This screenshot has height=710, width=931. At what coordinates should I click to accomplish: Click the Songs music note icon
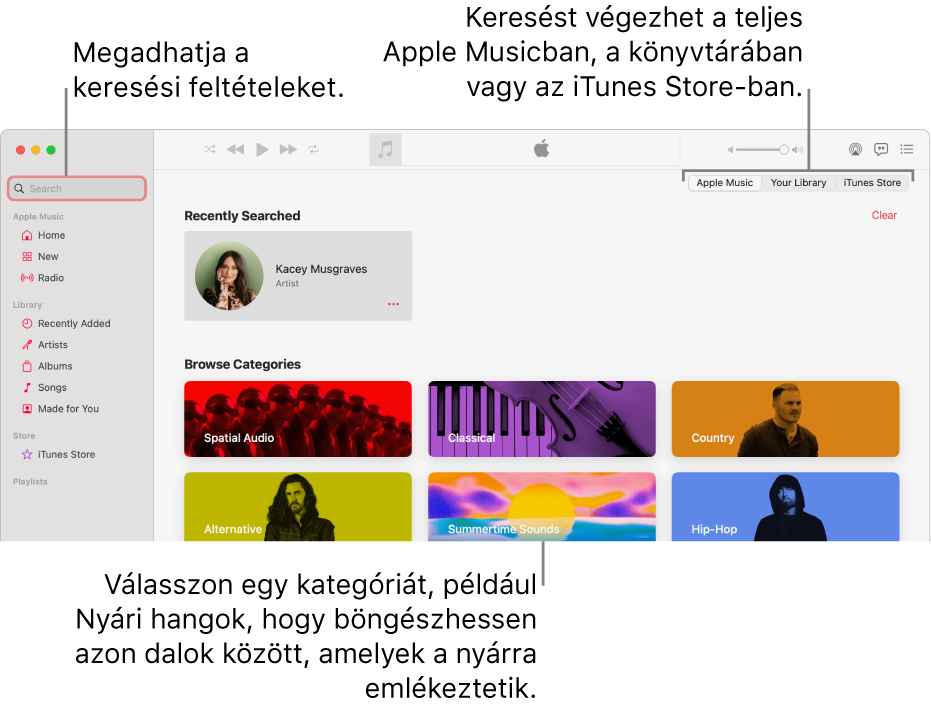pos(27,388)
